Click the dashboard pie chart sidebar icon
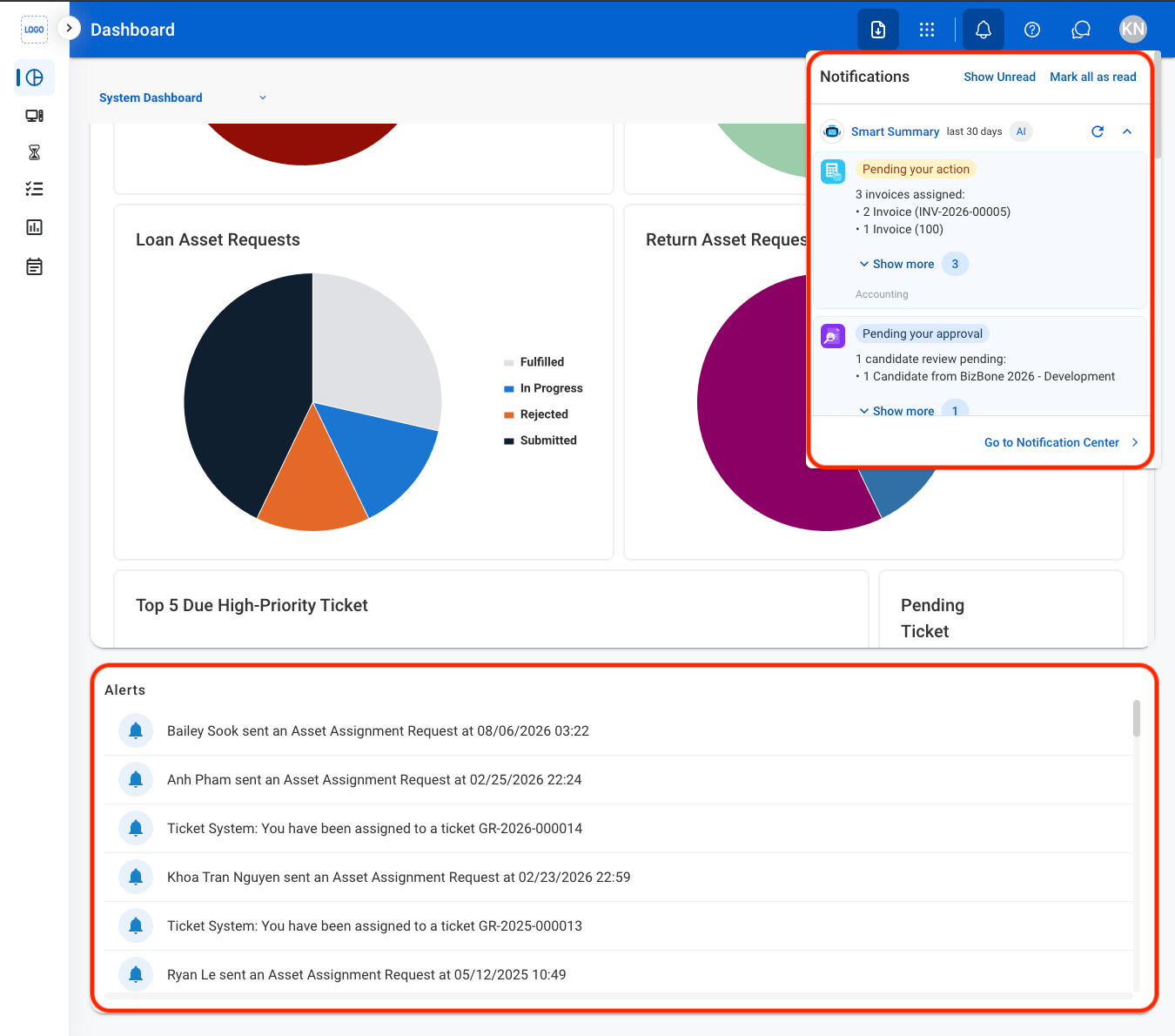1175x1036 pixels. click(35, 77)
